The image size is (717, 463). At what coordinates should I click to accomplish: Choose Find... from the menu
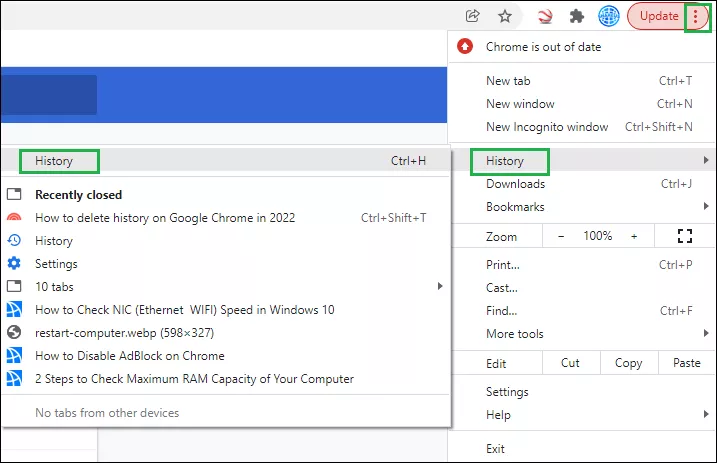point(582,311)
